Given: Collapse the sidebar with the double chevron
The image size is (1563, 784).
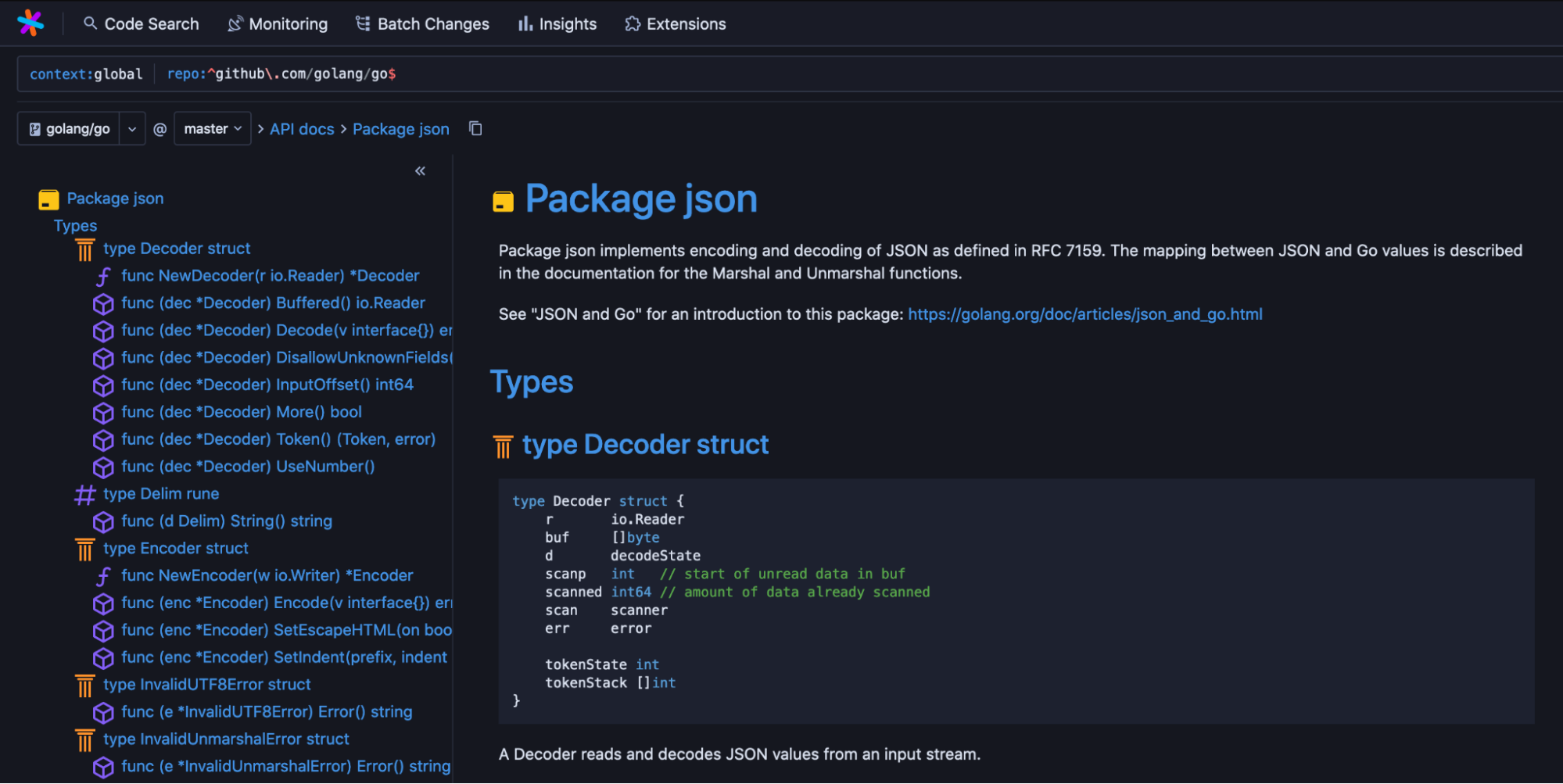Looking at the screenshot, I should pos(420,170).
